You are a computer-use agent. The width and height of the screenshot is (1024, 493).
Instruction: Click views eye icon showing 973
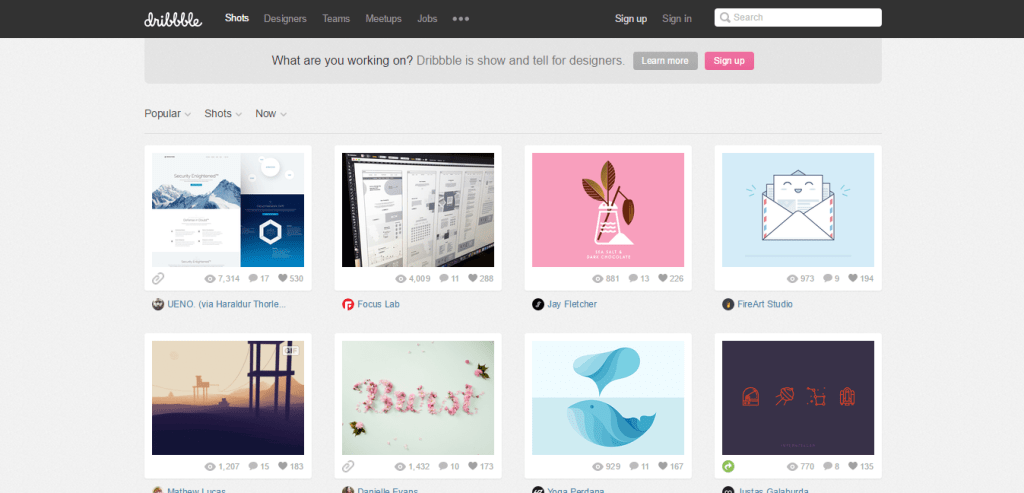tap(792, 279)
